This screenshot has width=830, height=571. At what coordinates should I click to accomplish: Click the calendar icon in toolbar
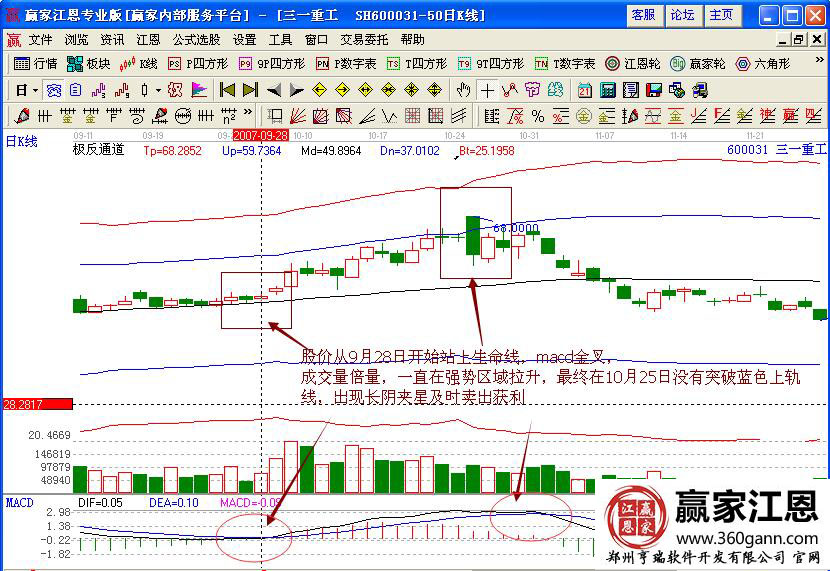(584, 89)
